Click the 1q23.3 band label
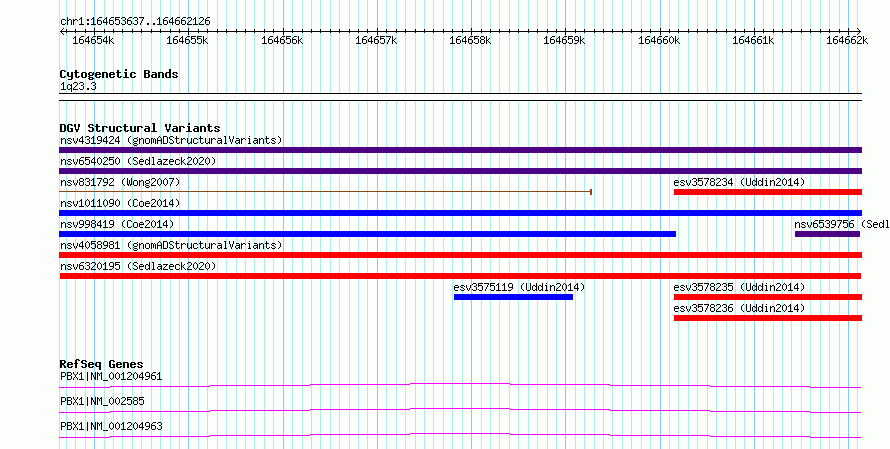The height and width of the screenshot is (449, 890). [78, 87]
